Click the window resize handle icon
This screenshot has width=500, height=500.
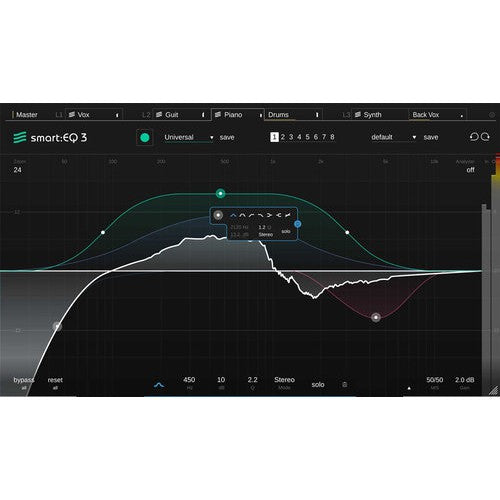(493, 391)
